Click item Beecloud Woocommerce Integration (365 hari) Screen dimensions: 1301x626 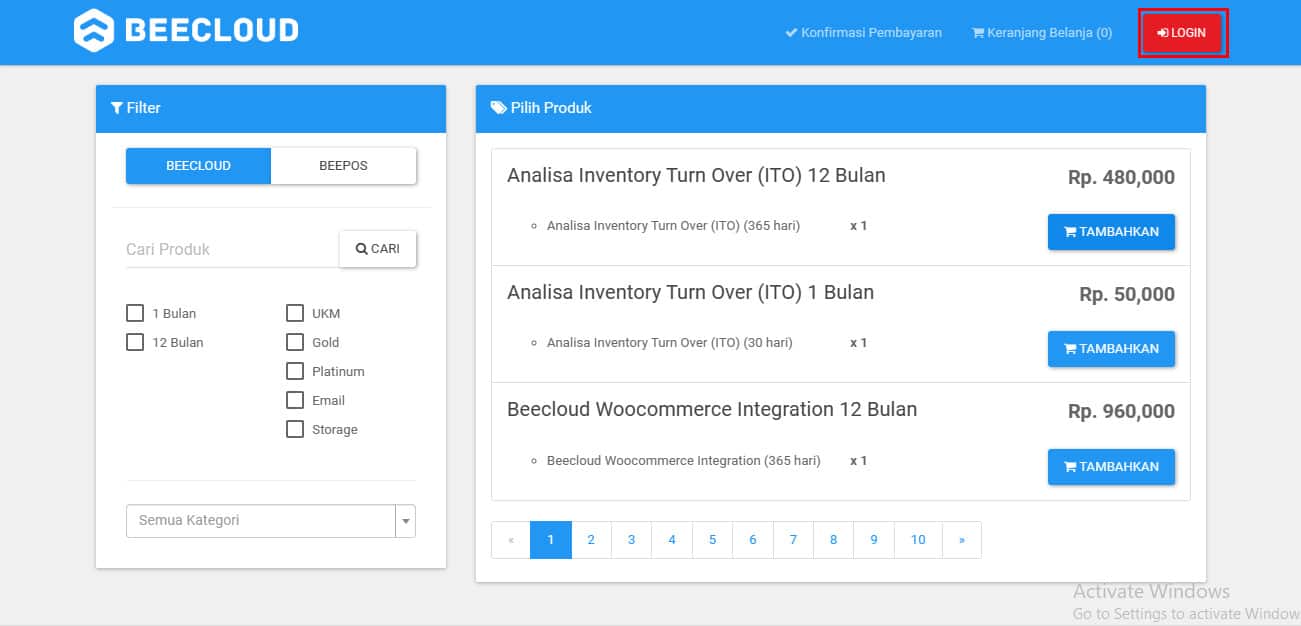click(684, 461)
